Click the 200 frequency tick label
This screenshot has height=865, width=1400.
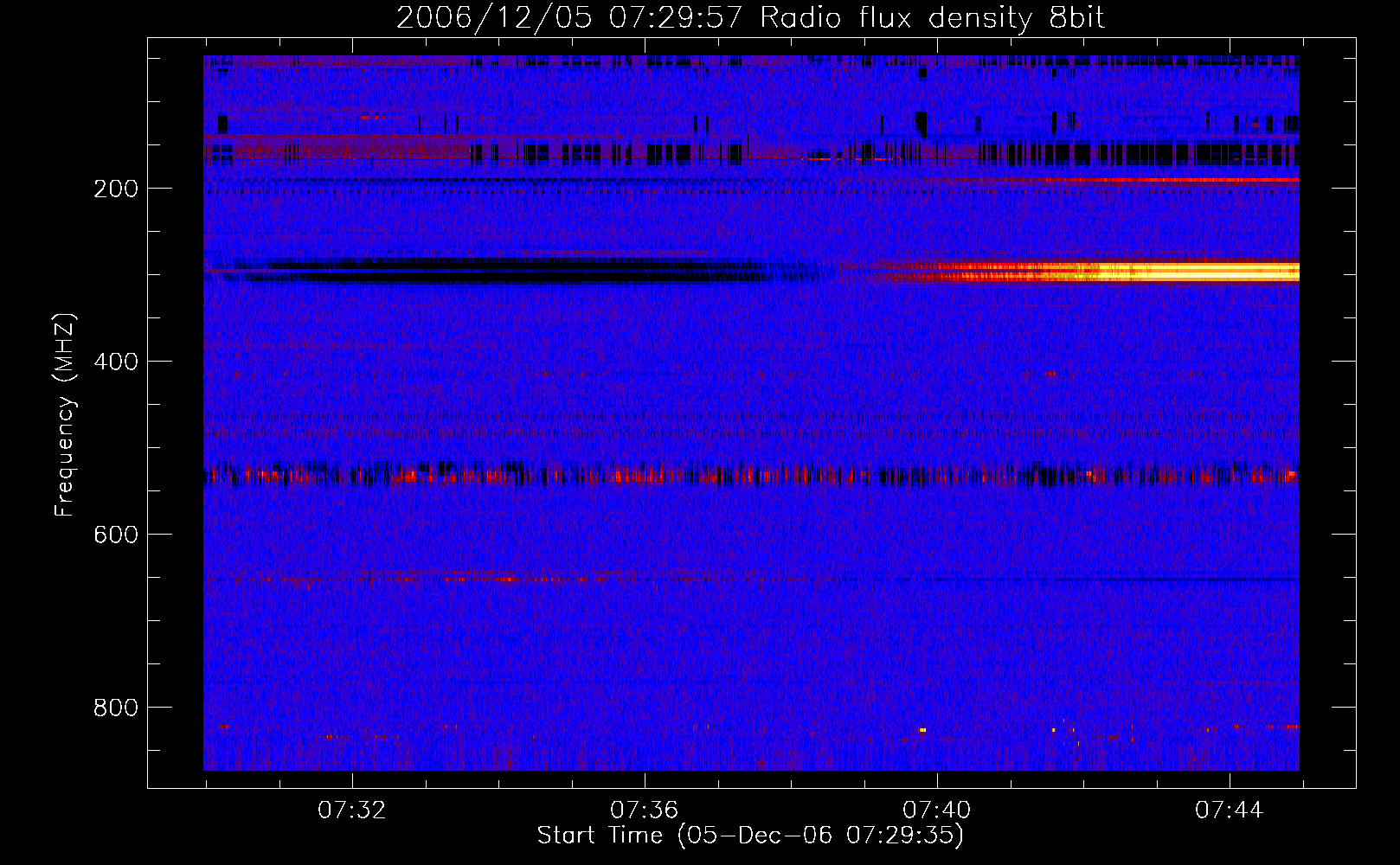pos(116,189)
